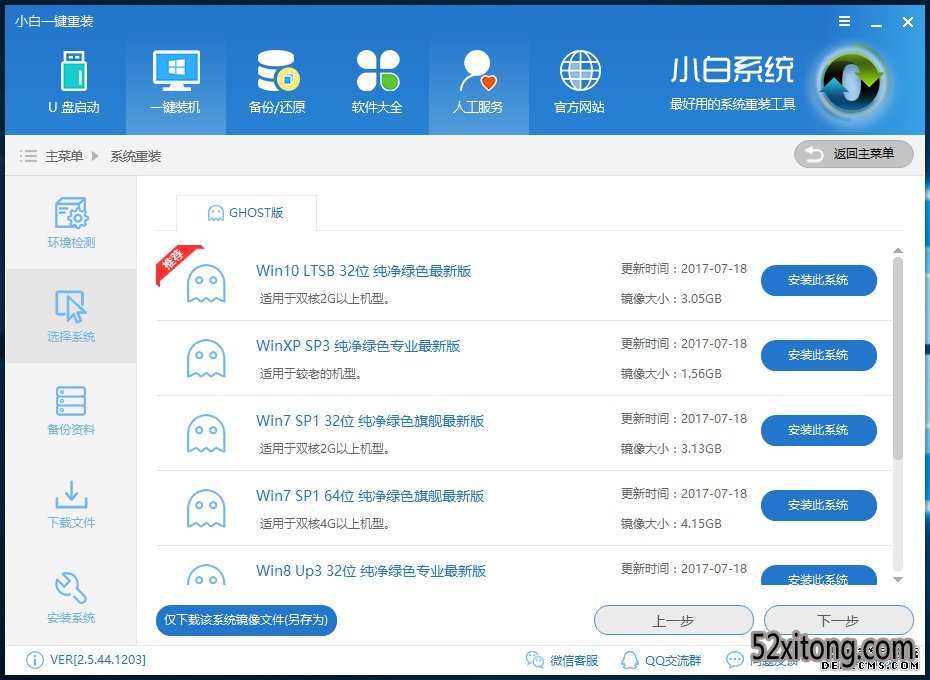Open QQ交流群 QQ group link
930x680 pixels.
pyautogui.click(x=661, y=660)
